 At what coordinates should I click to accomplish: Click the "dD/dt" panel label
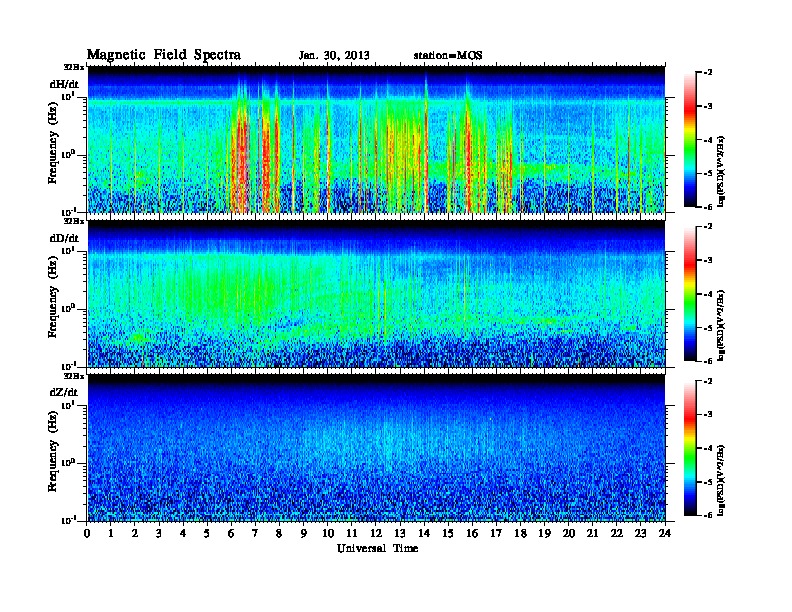(x=64, y=238)
